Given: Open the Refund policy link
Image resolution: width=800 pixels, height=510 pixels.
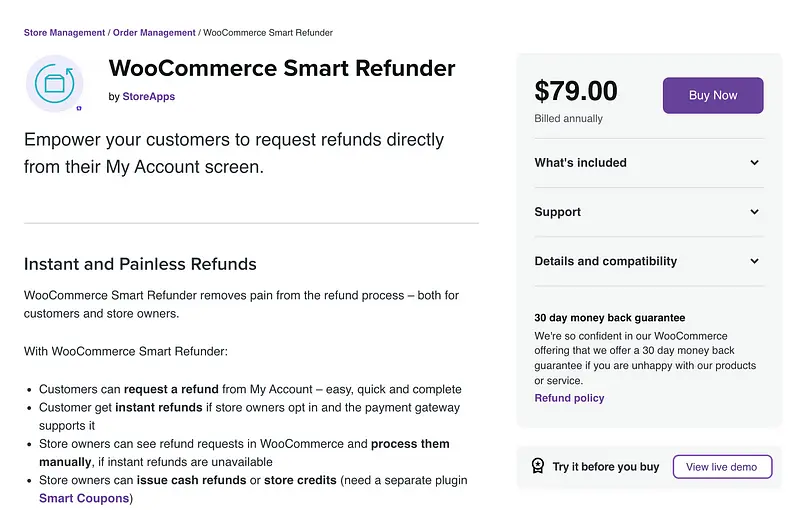Looking at the screenshot, I should pos(569,398).
